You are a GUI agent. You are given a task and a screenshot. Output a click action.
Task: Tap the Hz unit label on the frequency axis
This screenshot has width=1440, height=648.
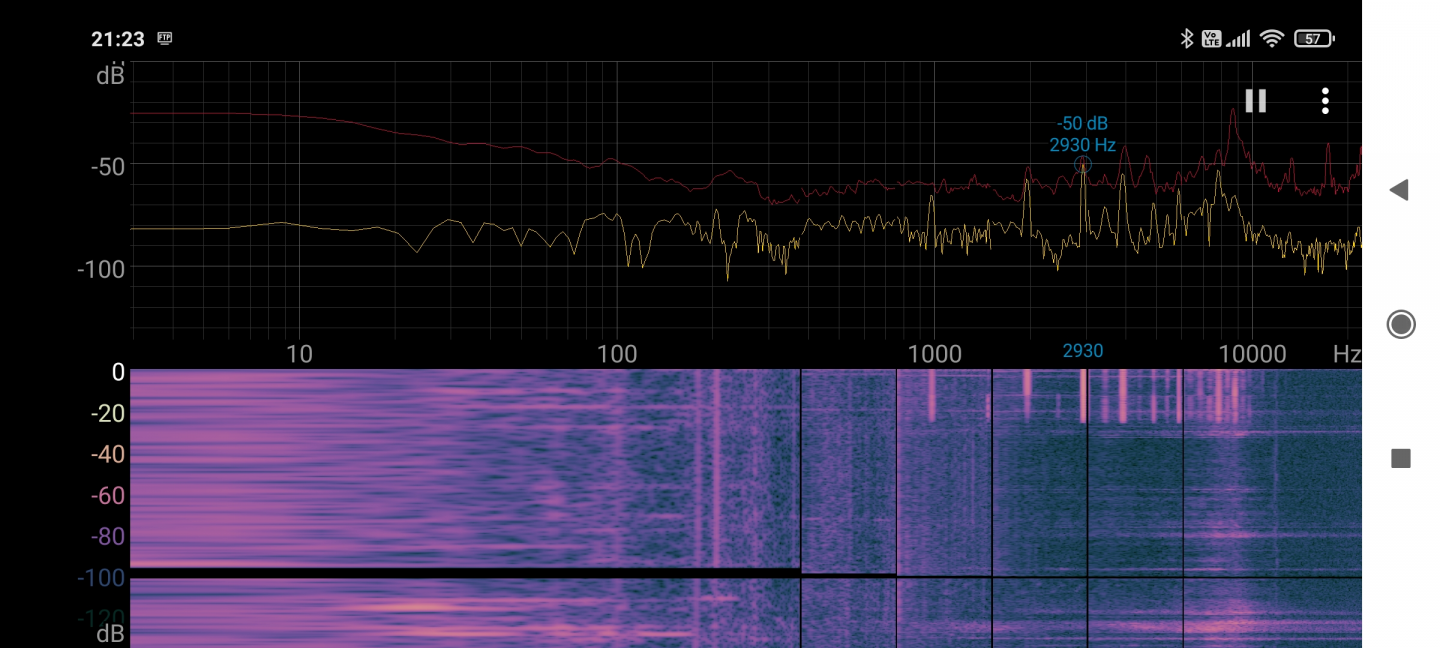click(x=1346, y=354)
